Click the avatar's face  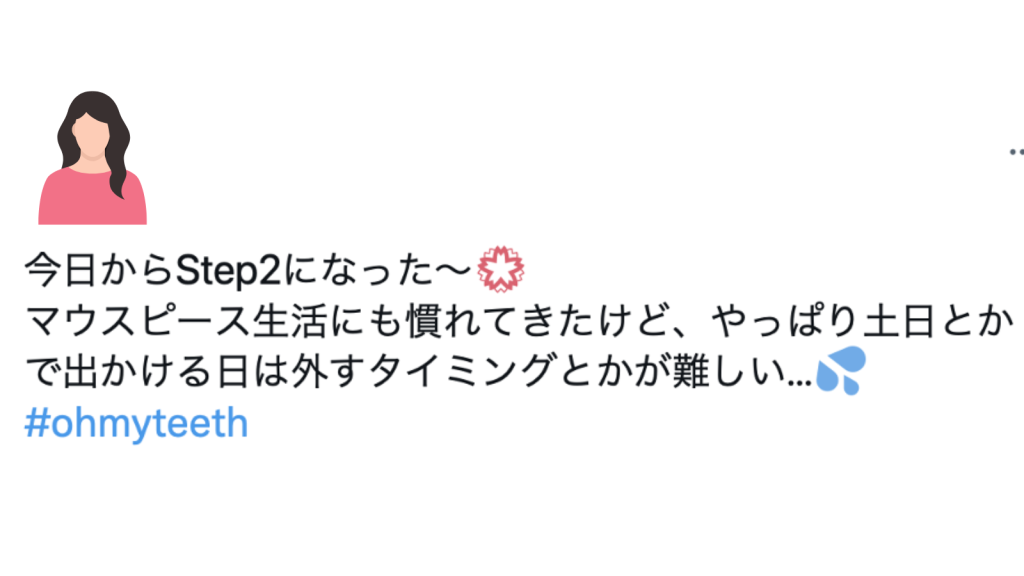point(91,136)
